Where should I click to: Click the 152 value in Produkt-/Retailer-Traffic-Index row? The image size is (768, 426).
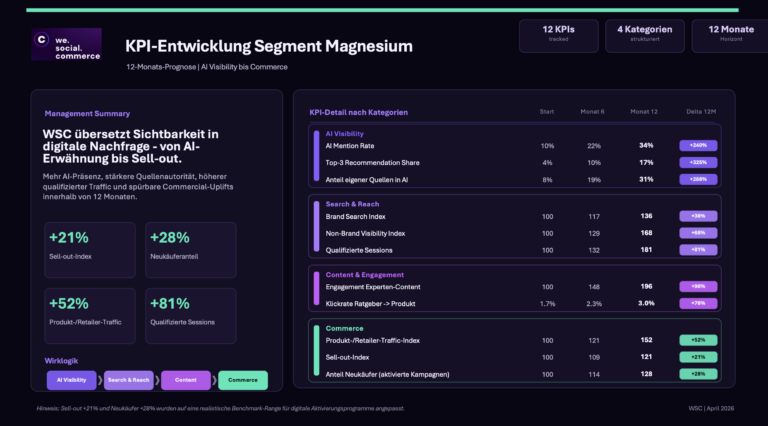pos(646,340)
